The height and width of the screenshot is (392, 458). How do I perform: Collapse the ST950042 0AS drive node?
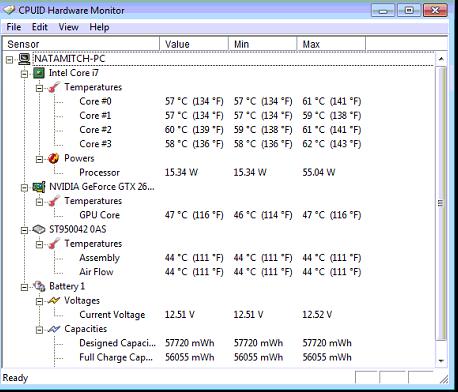tap(24, 230)
